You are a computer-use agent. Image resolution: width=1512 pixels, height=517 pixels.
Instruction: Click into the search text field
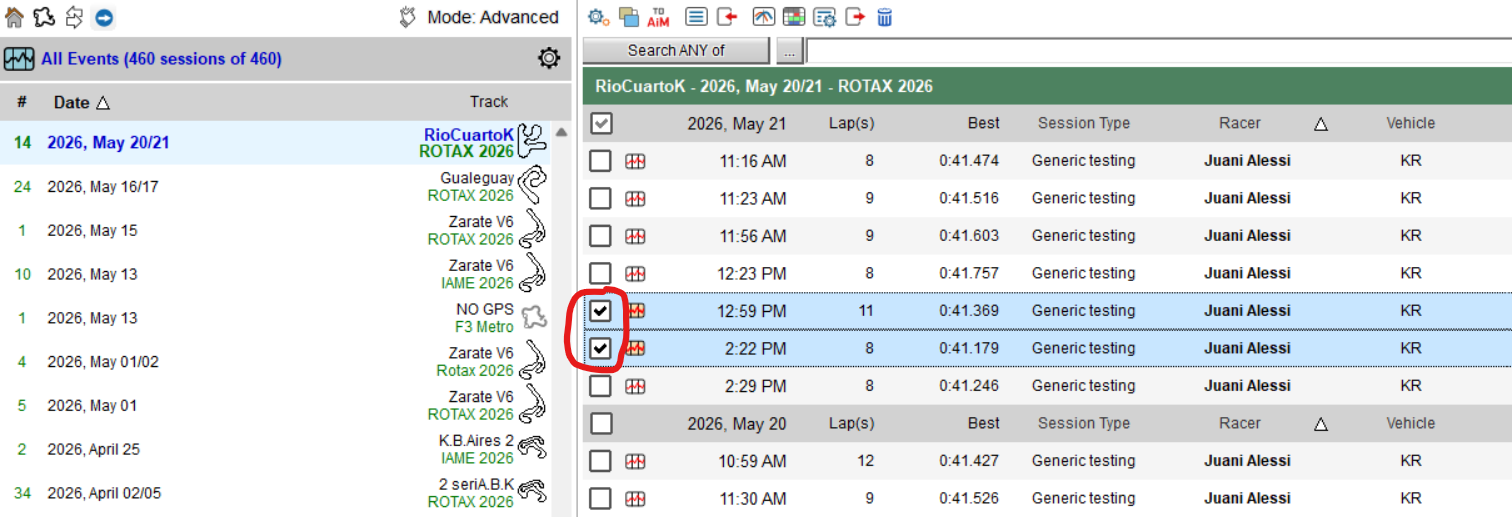1159,50
